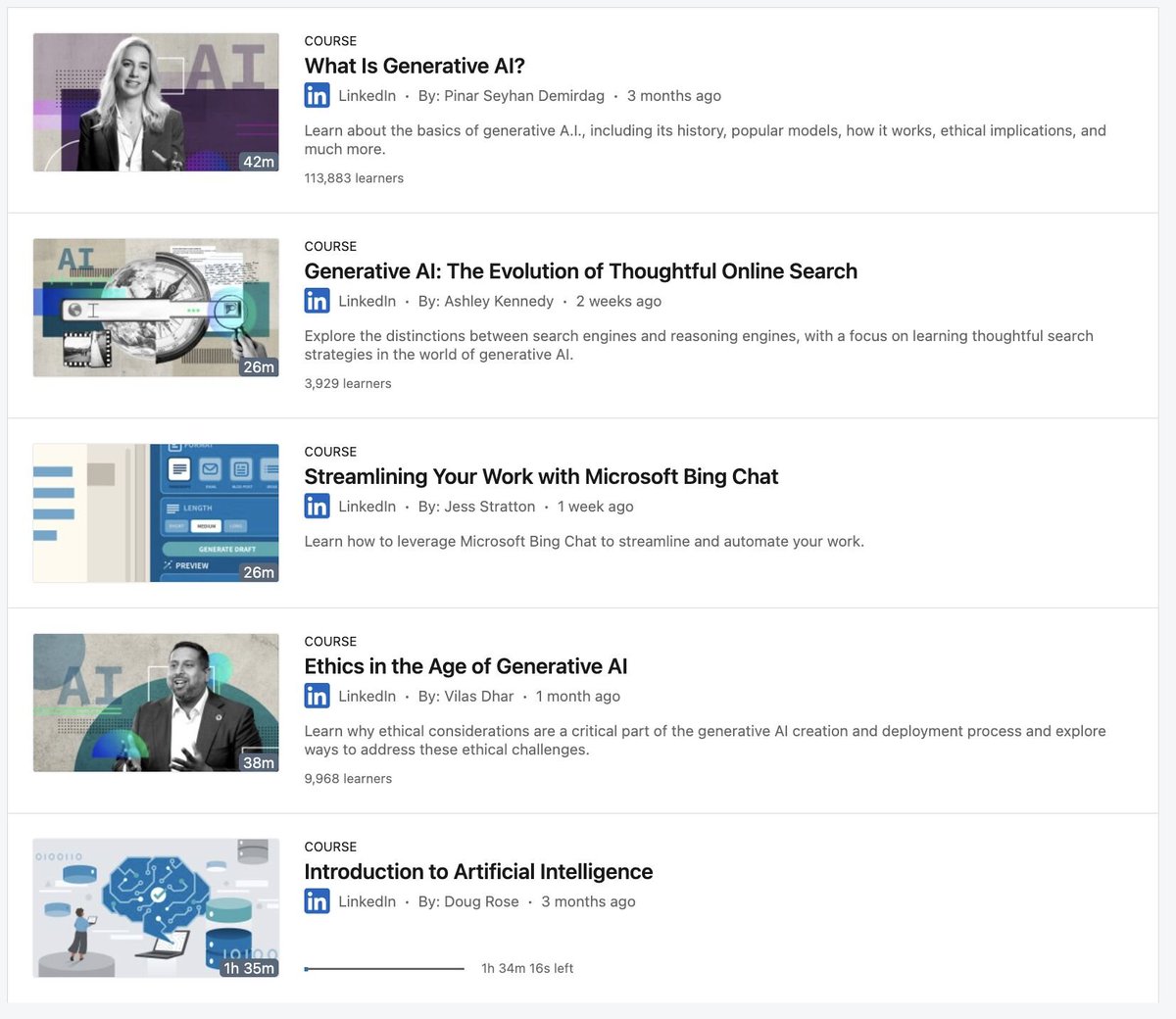Click the What Is Generative AI thumbnail
The image size is (1176, 1019).
(x=156, y=102)
